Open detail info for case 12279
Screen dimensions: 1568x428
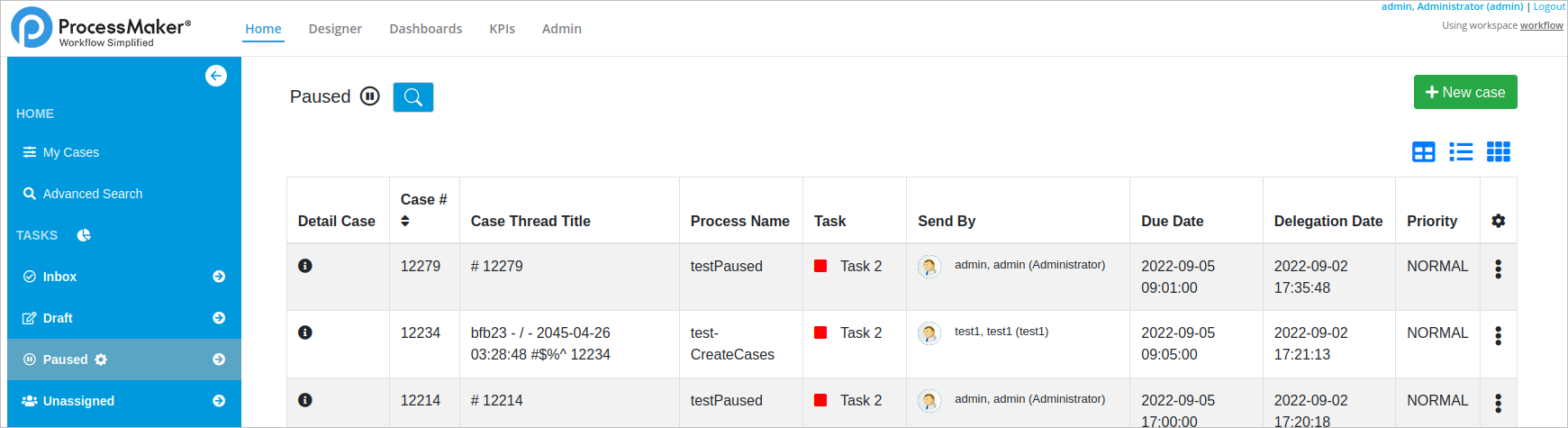pos(305,266)
